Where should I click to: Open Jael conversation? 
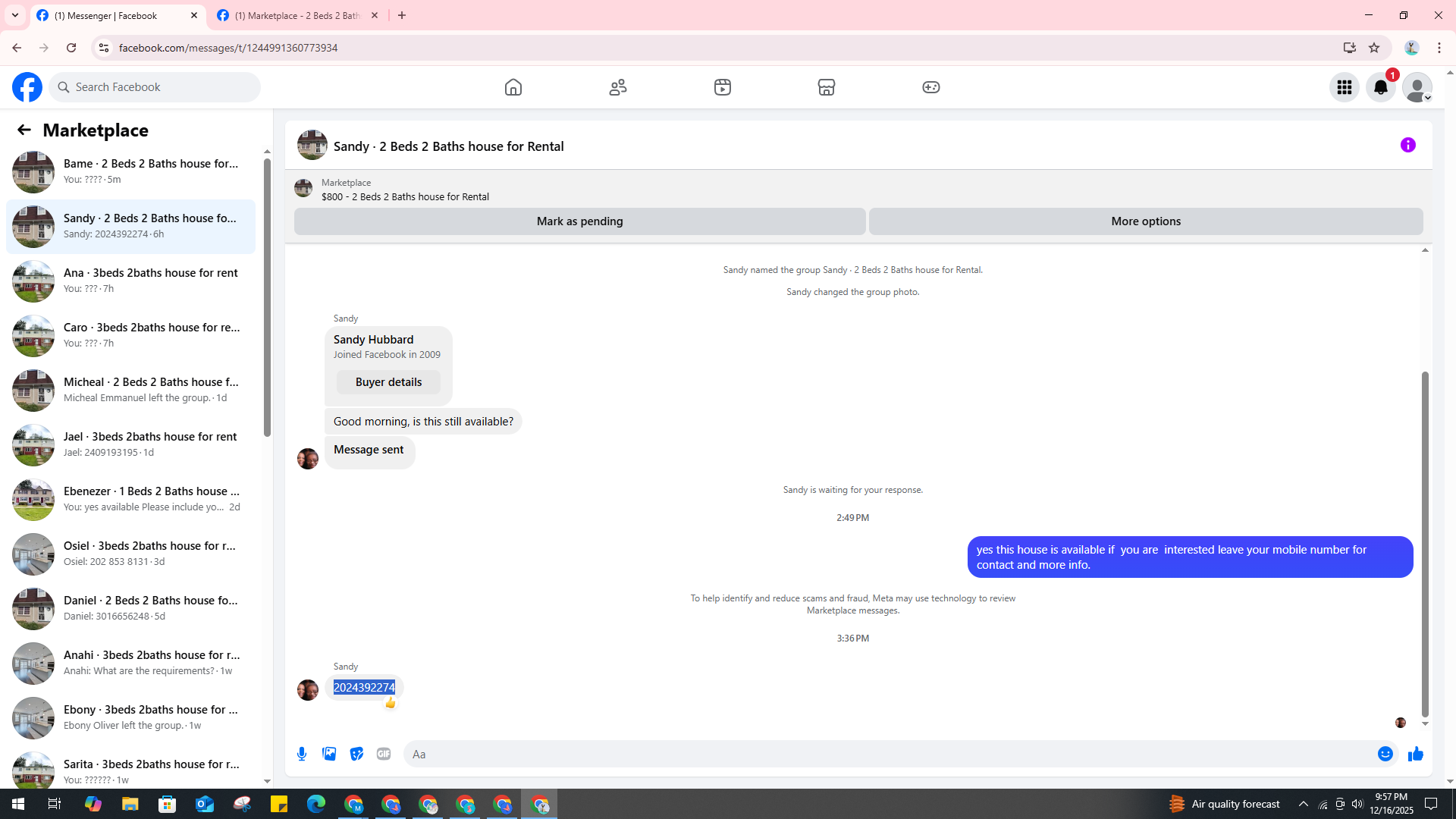(131, 445)
